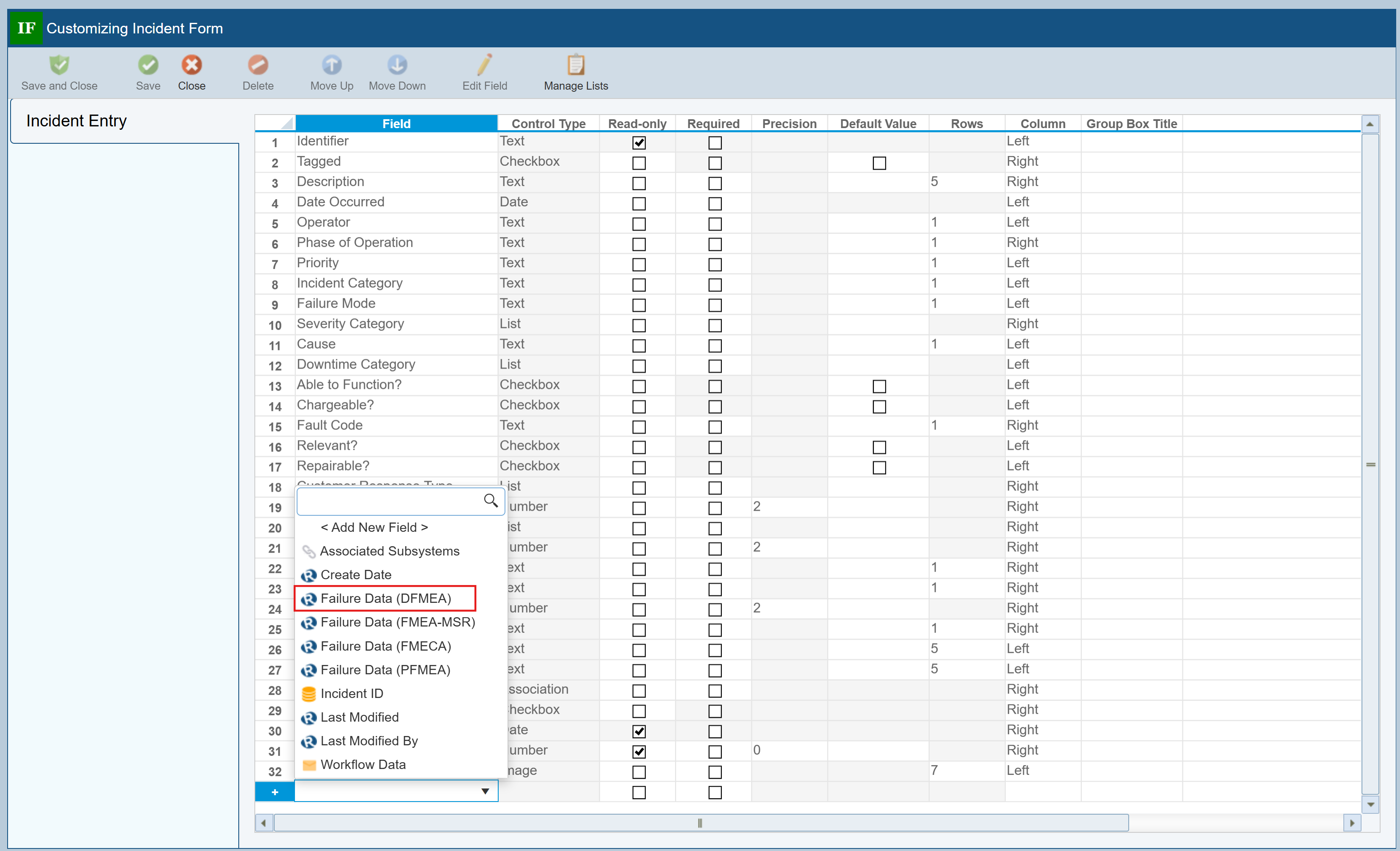
Task: Click the Edit Field pencil icon
Action: 484,66
